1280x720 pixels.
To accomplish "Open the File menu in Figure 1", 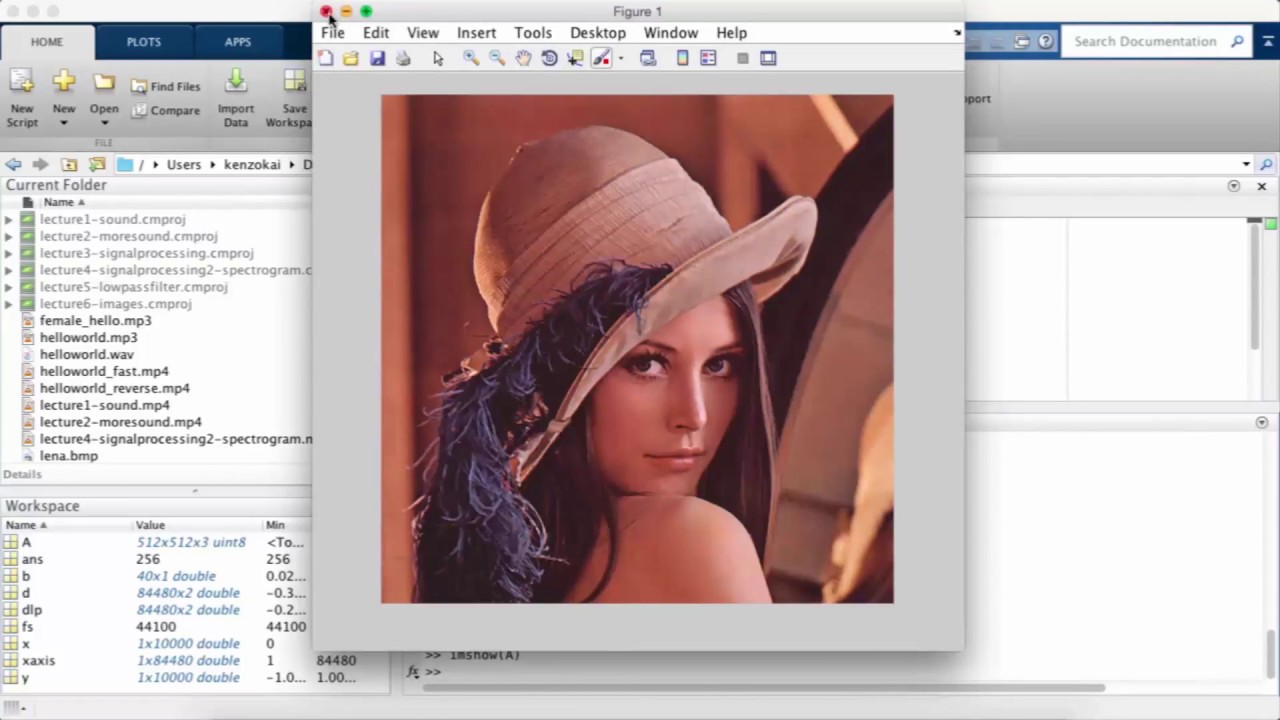I will tap(333, 33).
